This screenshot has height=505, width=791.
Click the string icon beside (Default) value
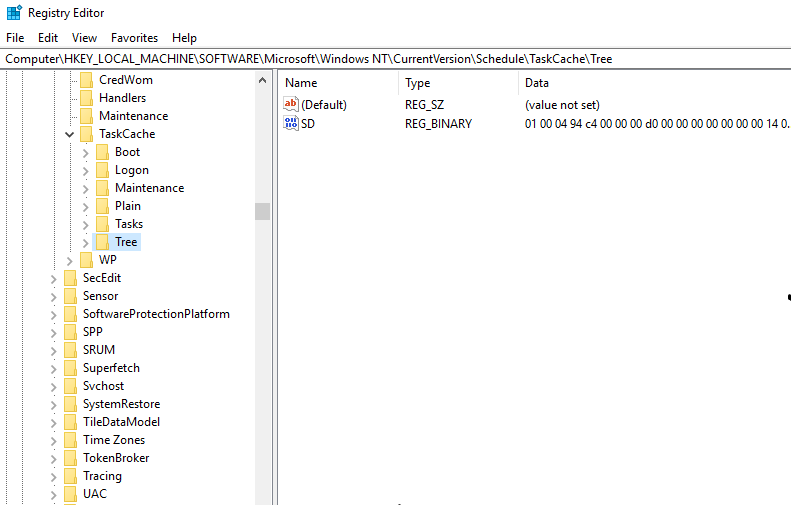pos(291,105)
